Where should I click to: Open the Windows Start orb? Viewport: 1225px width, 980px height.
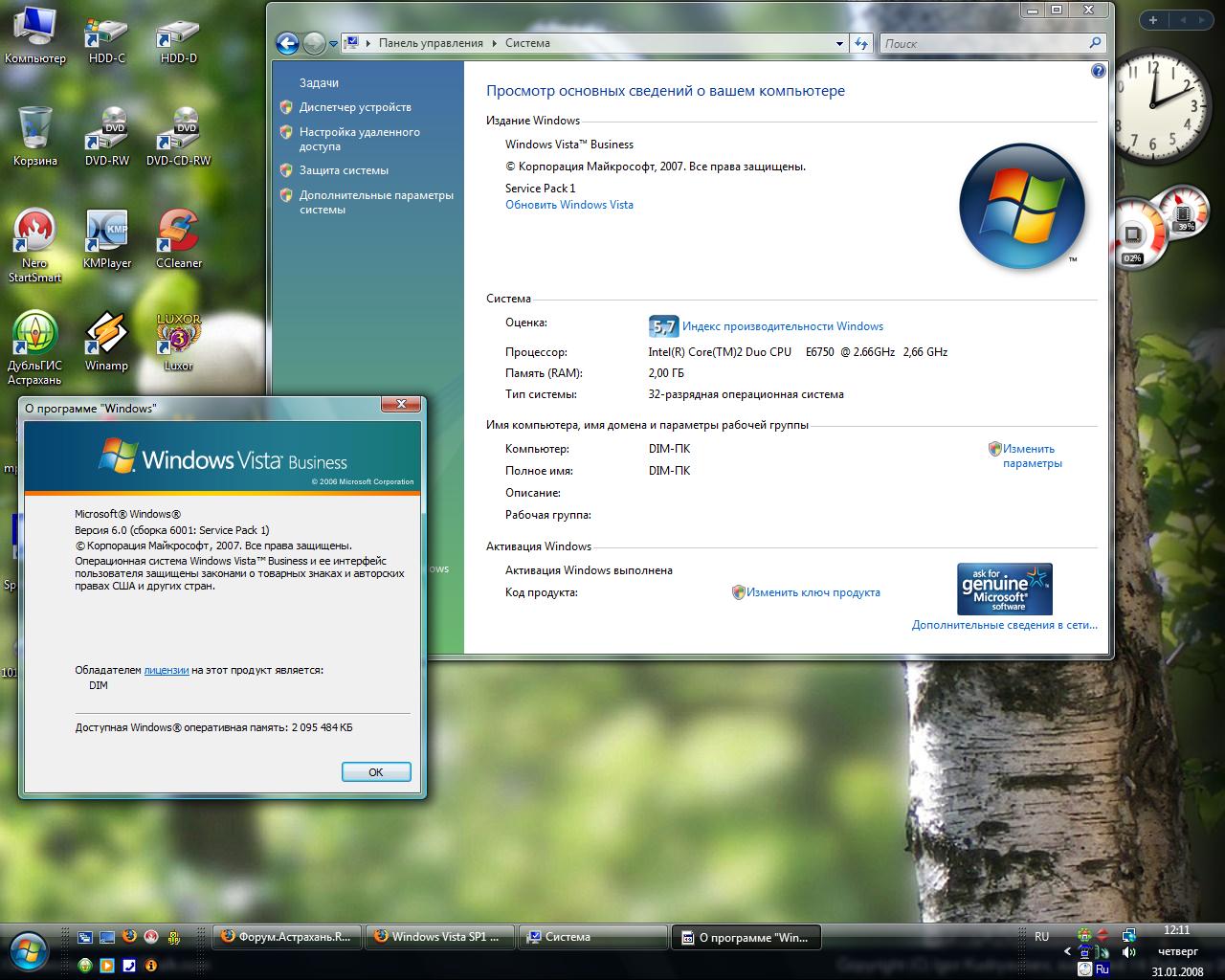27,949
